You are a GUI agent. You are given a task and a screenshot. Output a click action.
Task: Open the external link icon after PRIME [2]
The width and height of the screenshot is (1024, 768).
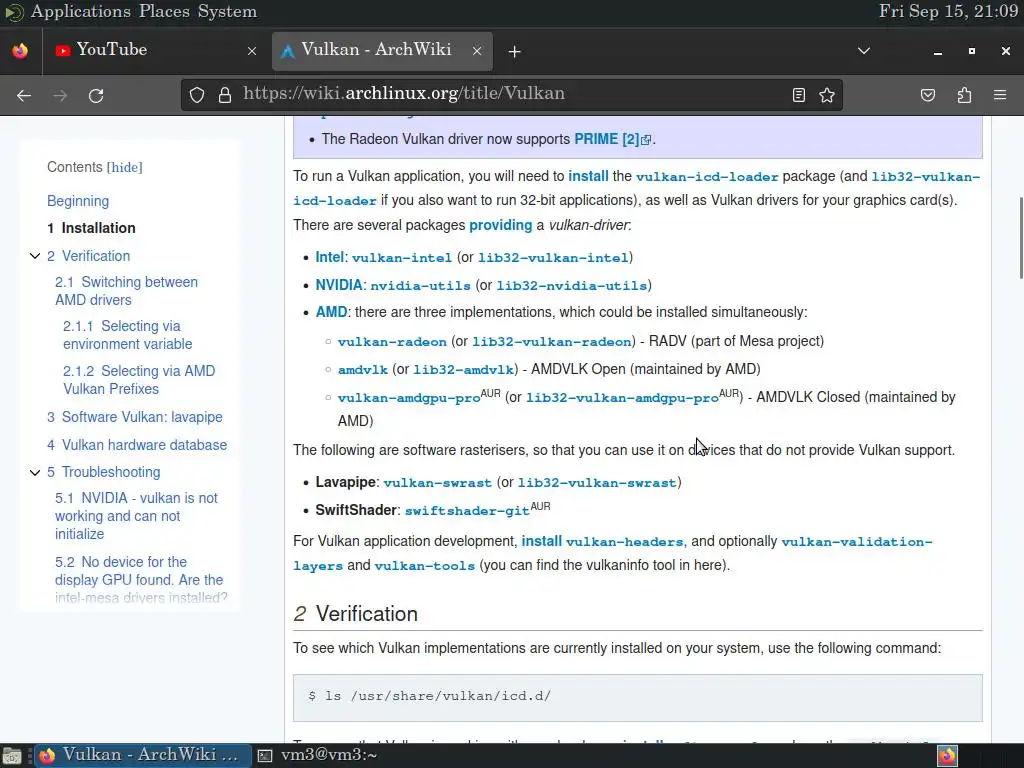coord(646,140)
